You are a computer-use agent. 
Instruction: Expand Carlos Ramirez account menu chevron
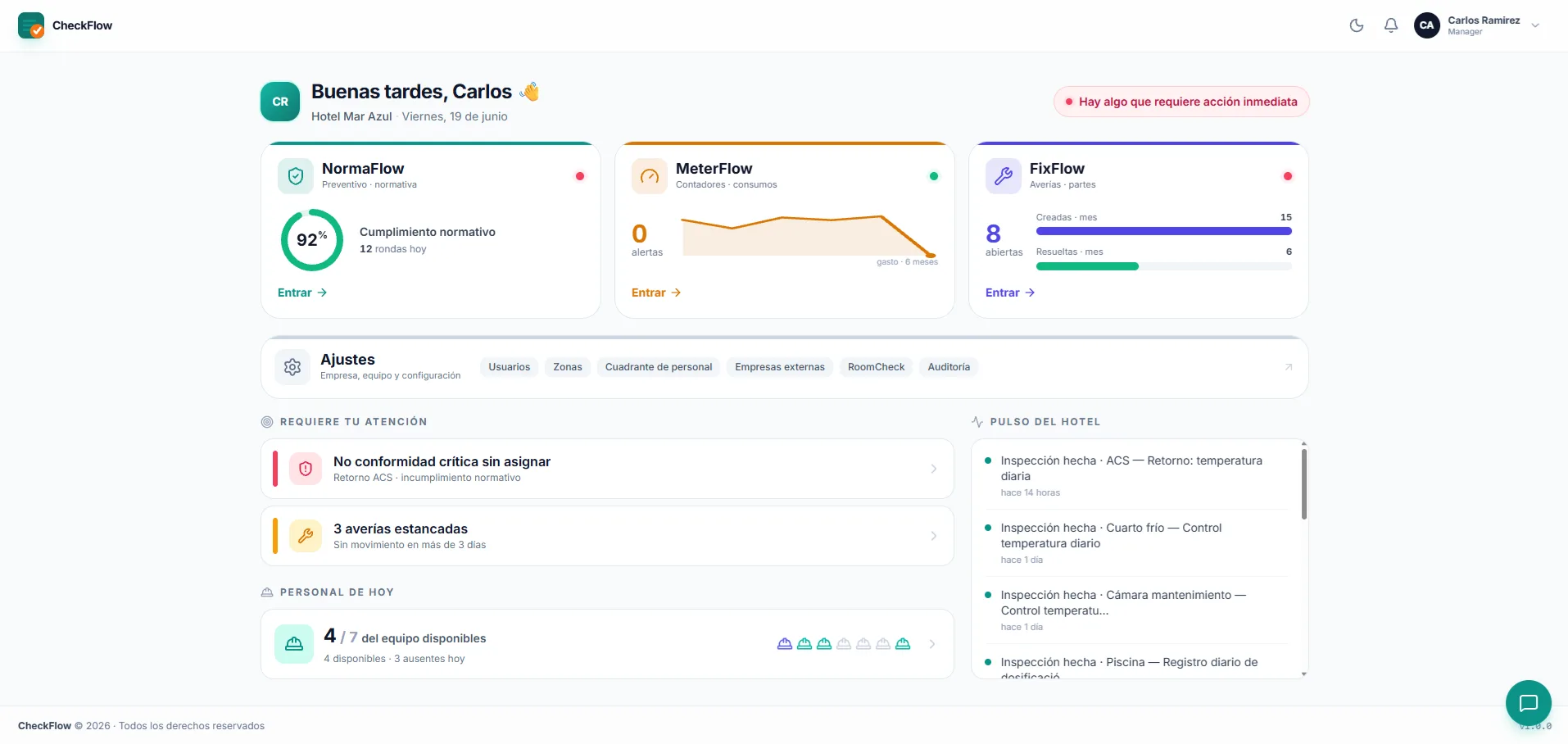1535,25
